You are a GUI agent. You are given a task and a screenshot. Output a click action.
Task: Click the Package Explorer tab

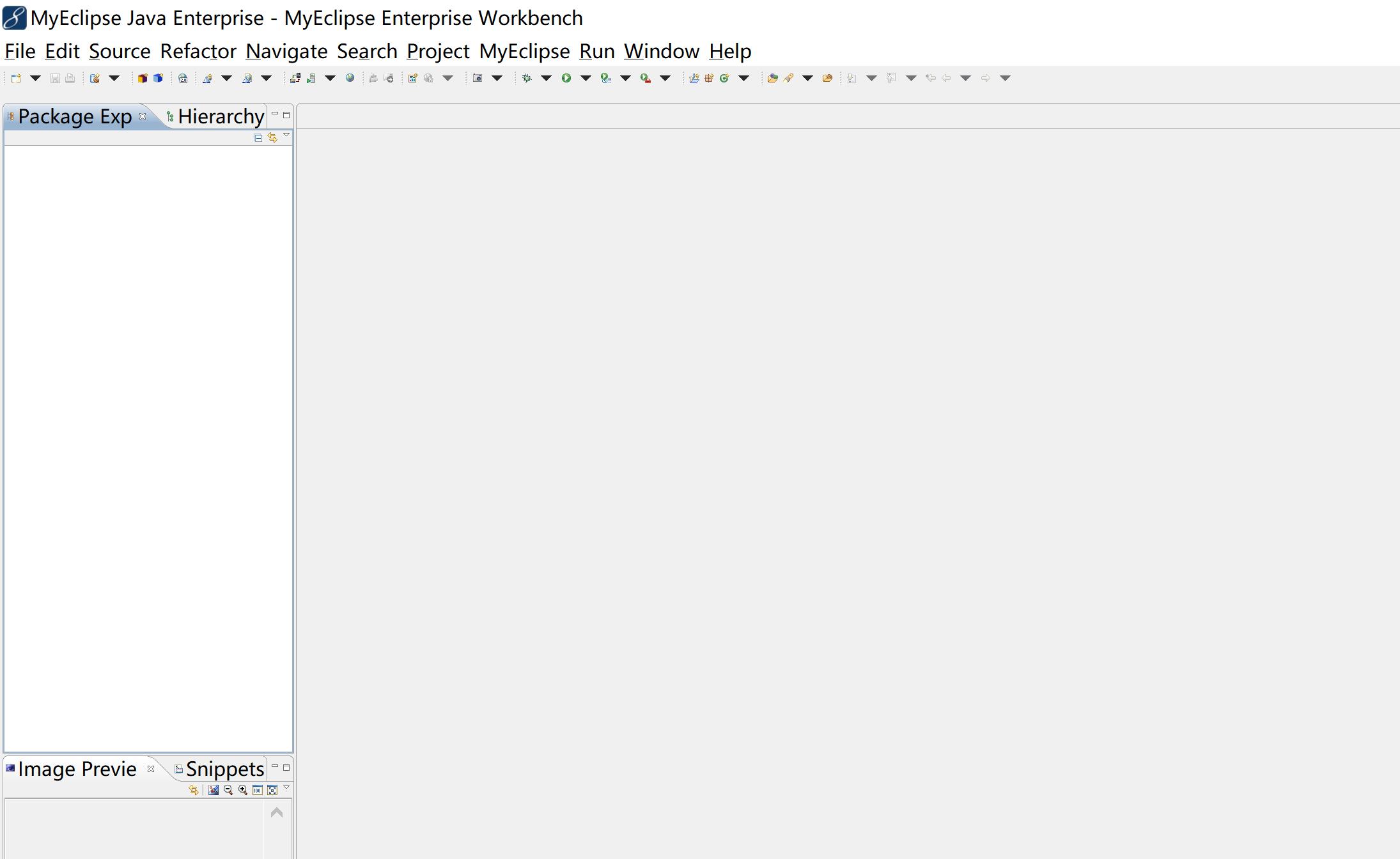tap(74, 116)
